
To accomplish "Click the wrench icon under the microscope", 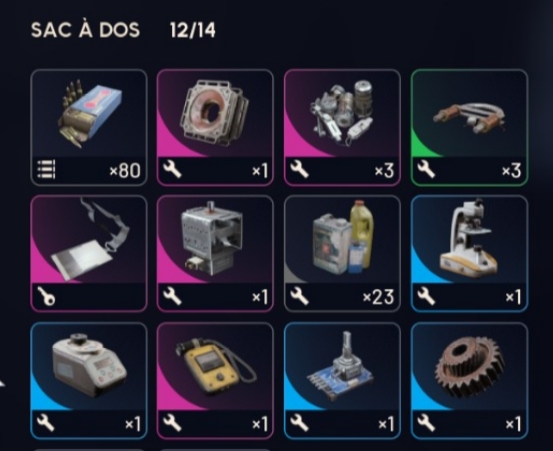I will coord(426,295).
